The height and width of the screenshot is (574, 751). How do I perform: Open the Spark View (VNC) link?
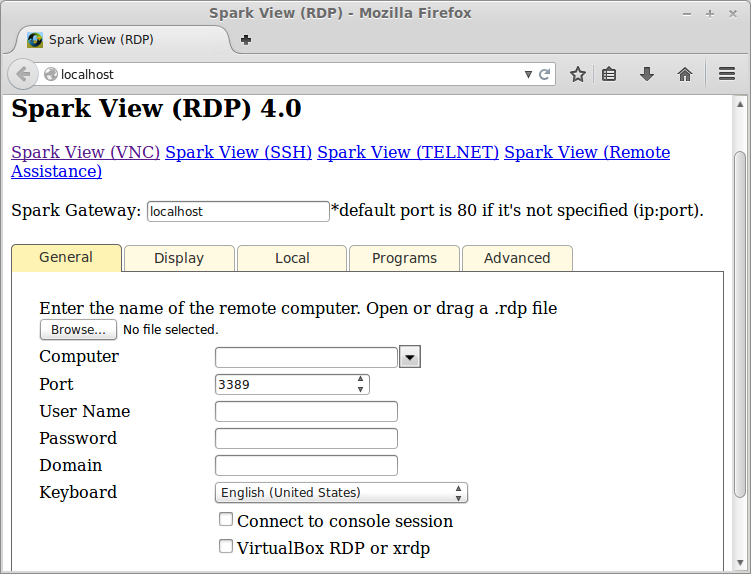pyautogui.click(x=85, y=152)
